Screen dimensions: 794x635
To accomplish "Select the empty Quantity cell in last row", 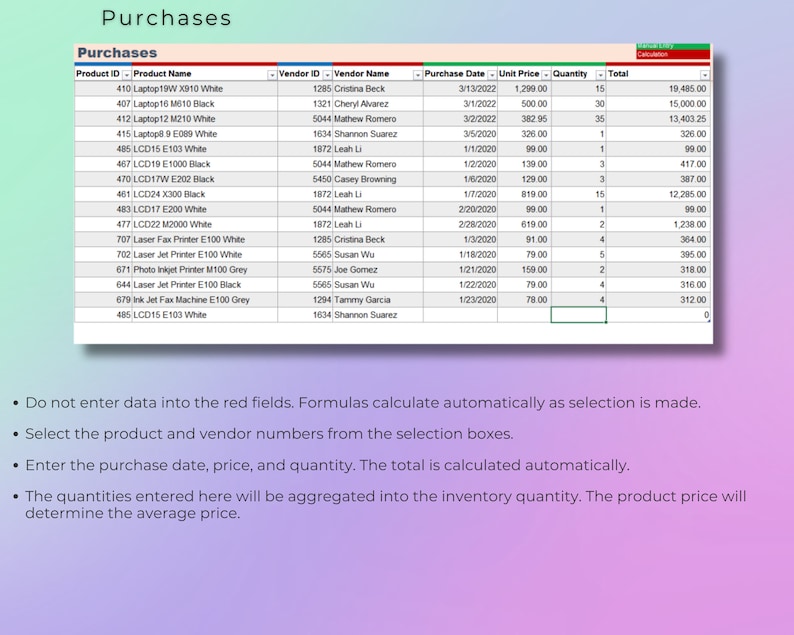I will (578, 315).
